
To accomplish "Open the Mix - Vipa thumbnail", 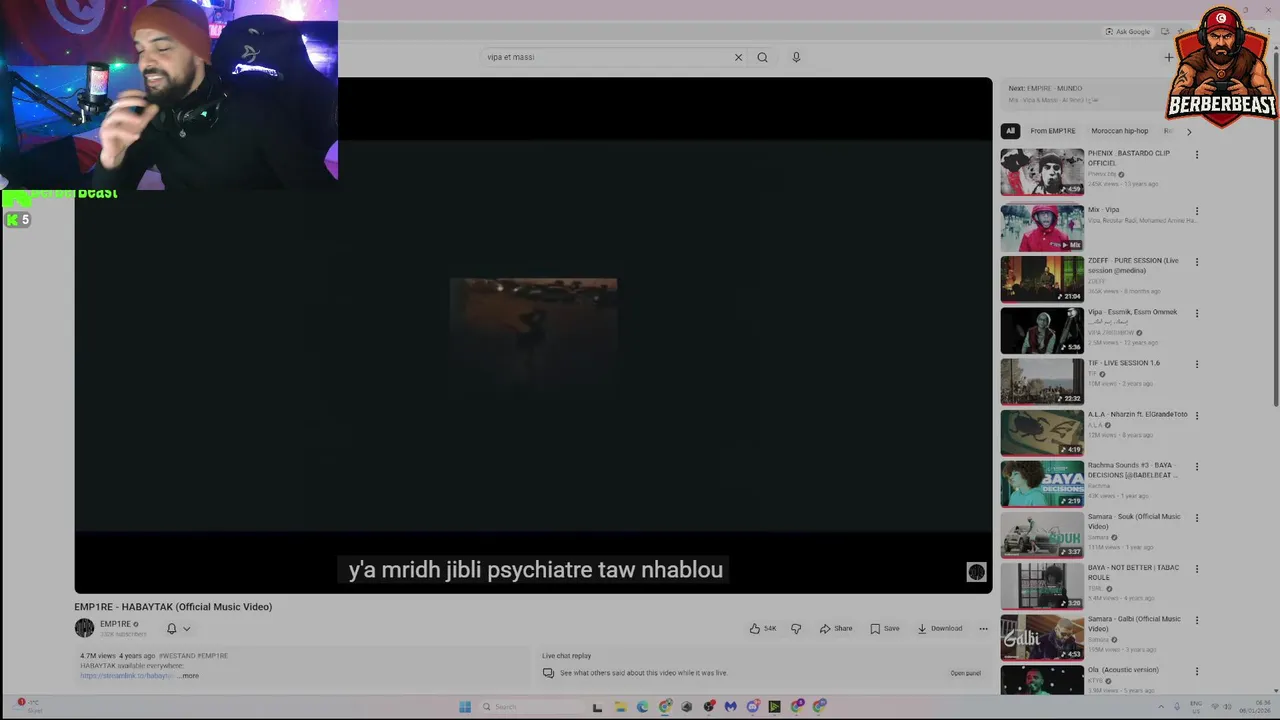I will click(x=1042, y=228).
